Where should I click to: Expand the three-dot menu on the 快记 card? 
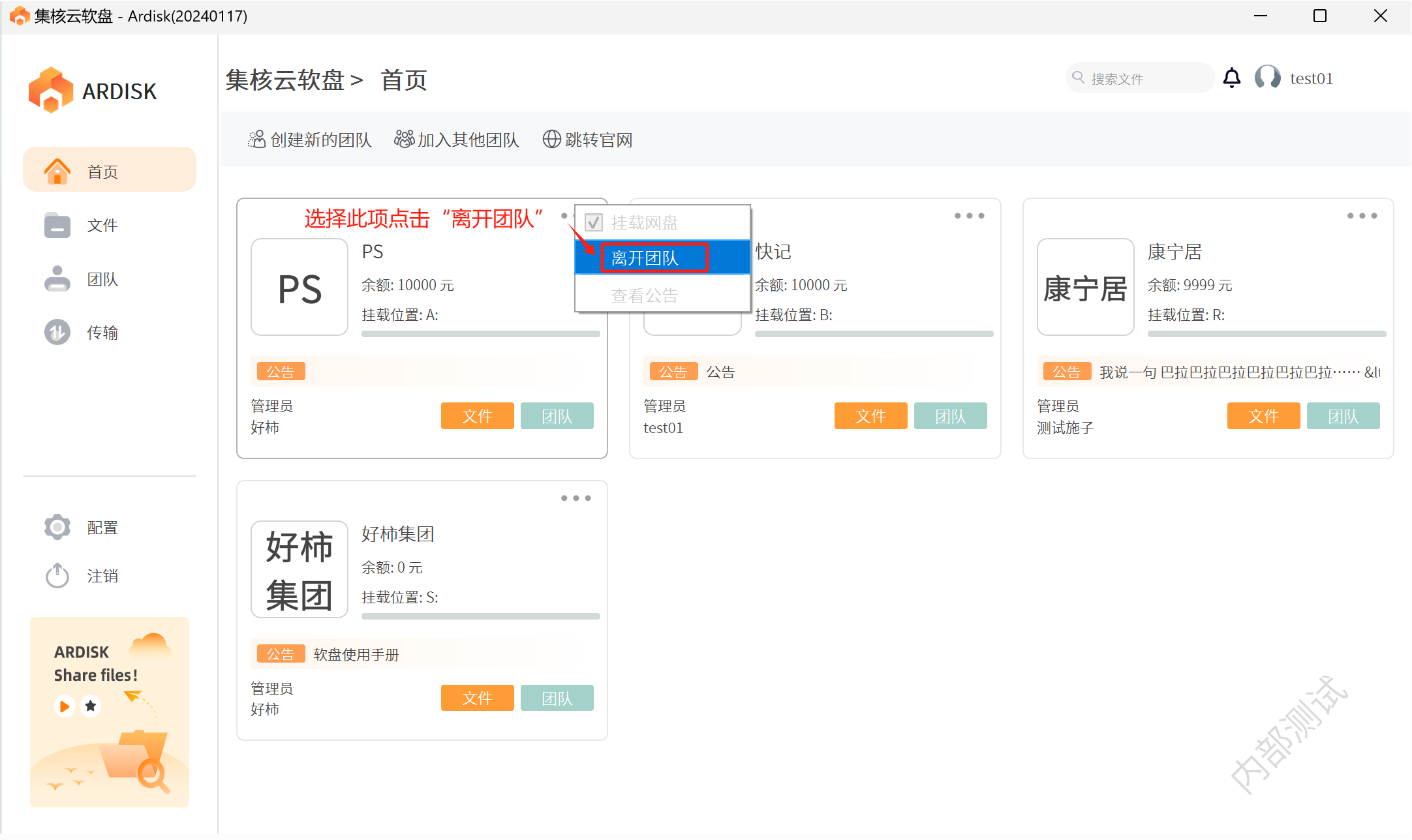(969, 216)
